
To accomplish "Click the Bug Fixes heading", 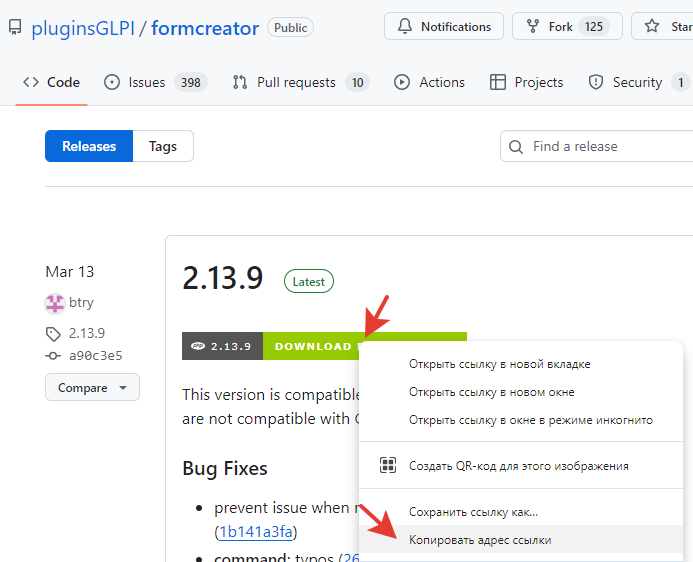I will [x=225, y=468].
